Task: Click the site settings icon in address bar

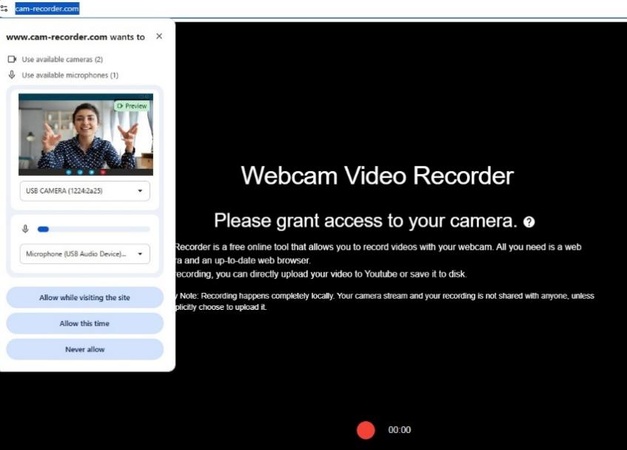Action: 4,8
